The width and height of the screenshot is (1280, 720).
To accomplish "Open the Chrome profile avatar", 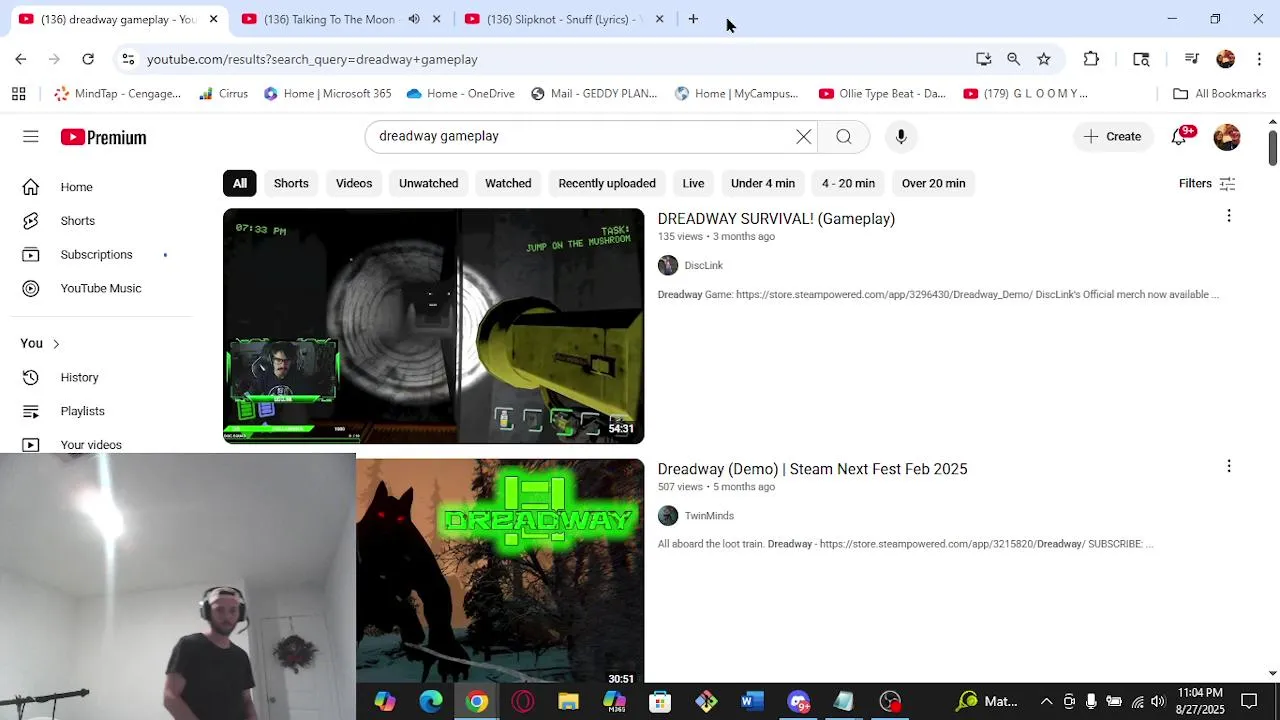I will (x=1226, y=59).
